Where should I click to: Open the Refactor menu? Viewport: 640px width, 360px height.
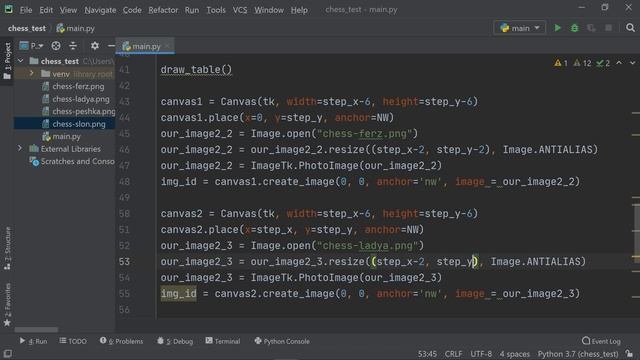(x=163, y=10)
